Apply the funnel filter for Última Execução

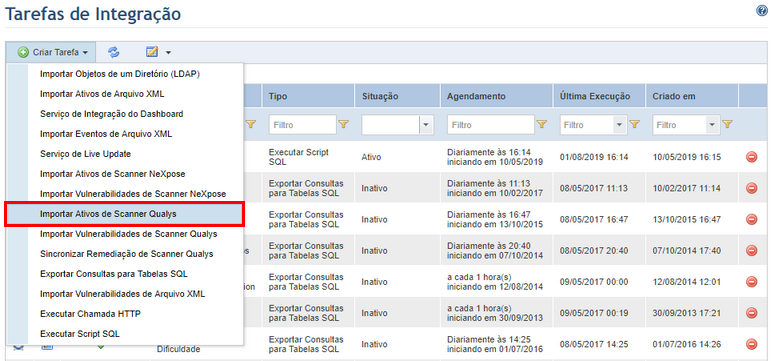click(634, 125)
